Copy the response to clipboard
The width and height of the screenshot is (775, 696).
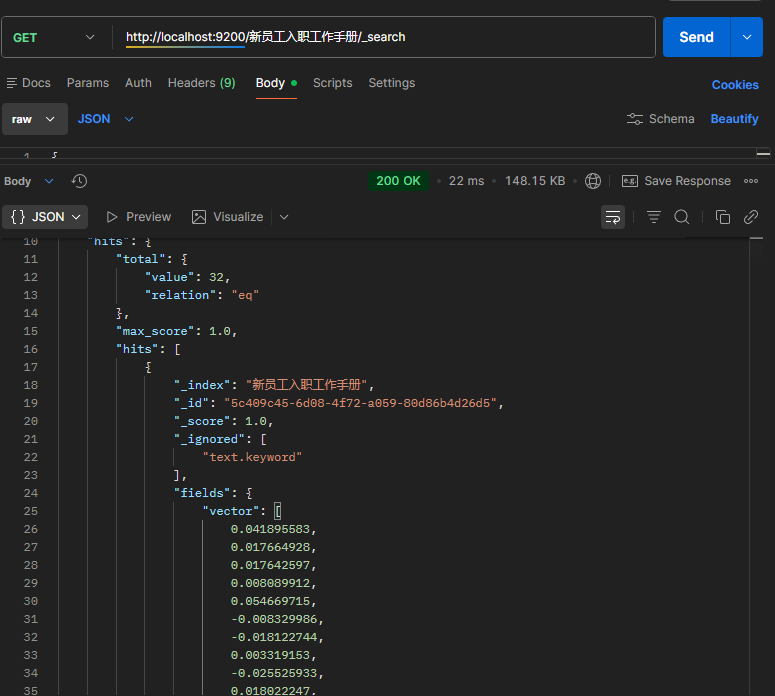723,217
